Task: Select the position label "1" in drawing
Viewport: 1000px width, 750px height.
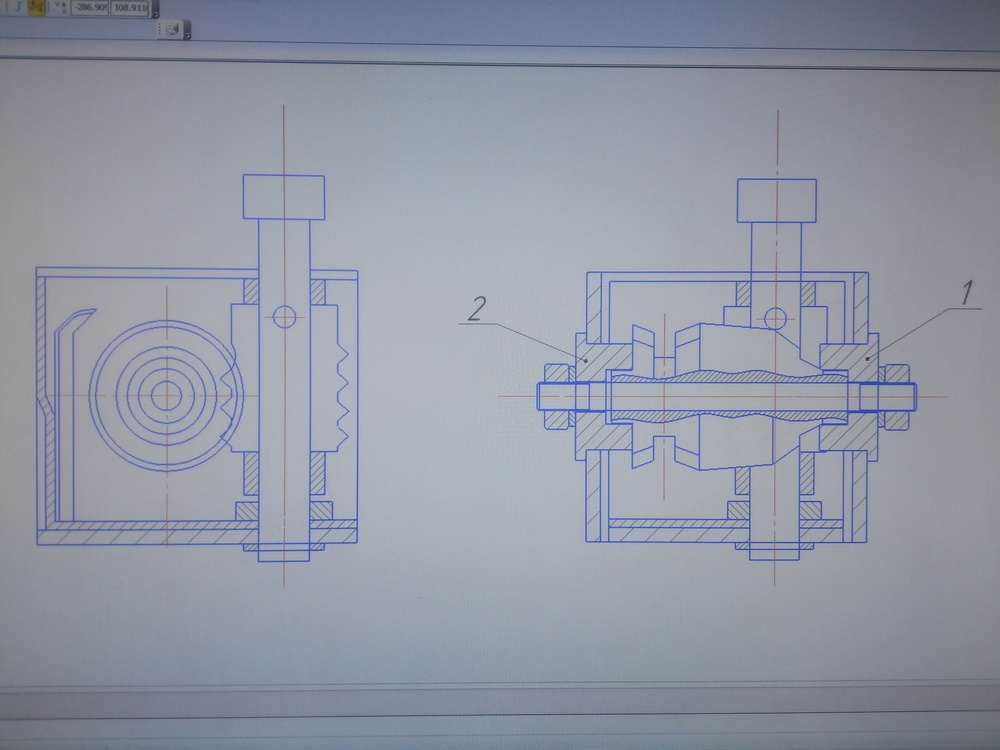Action: coord(966,293)
